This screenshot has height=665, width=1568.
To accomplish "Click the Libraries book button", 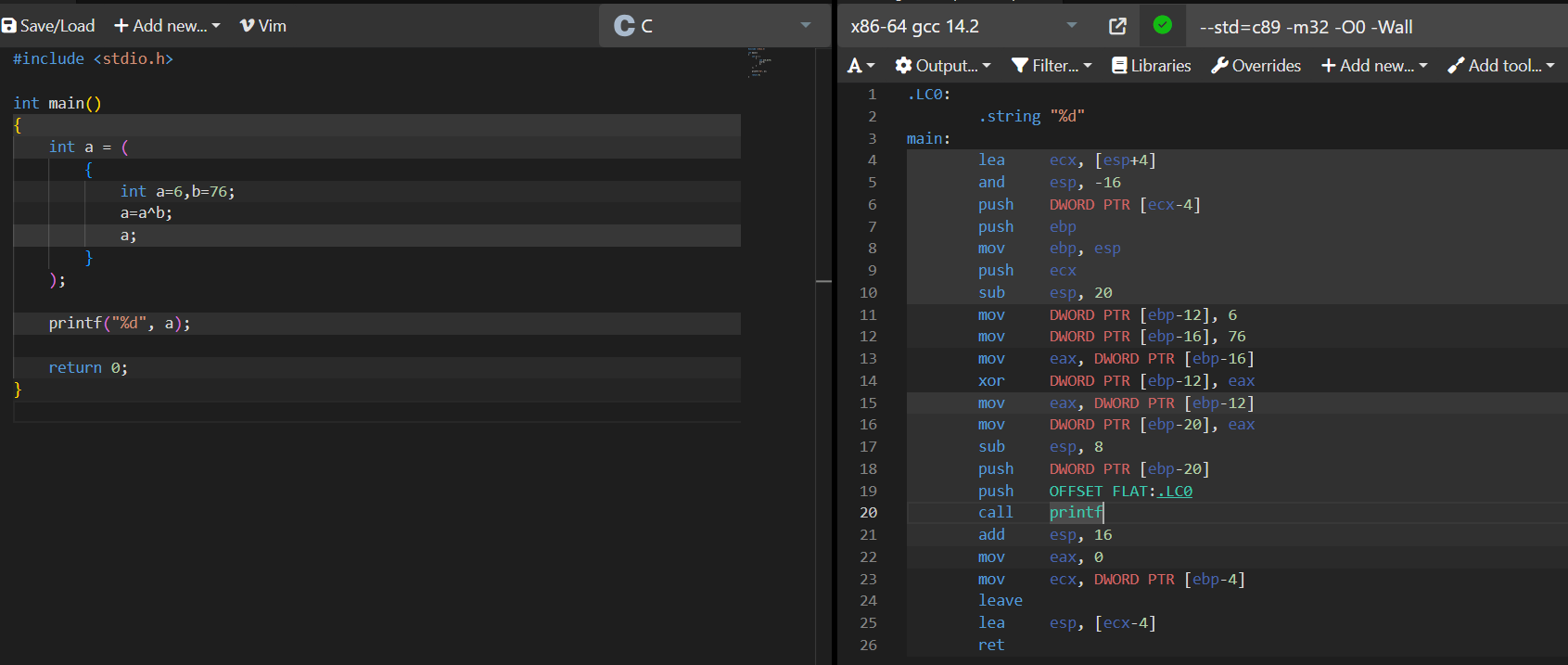I will click(x=1152, y=66).
